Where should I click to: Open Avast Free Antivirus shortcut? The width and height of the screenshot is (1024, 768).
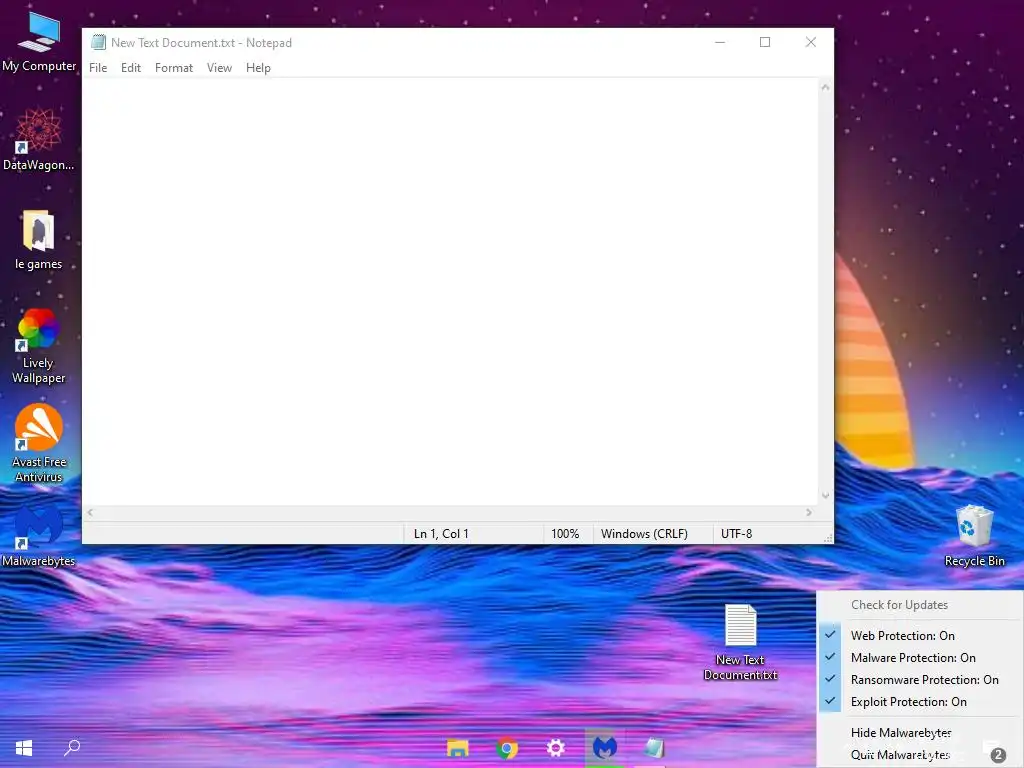point(39,444)
